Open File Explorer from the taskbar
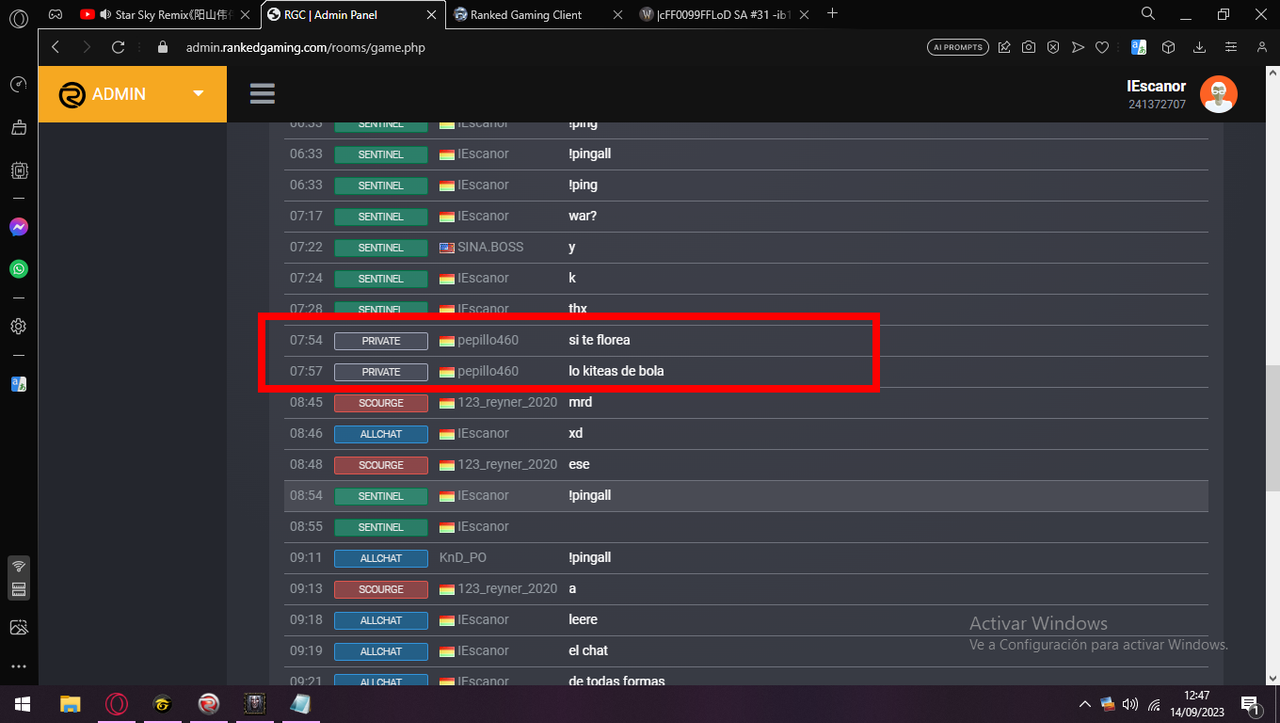The width and height of the screenshot is (1280, 723). coord(69,704)
